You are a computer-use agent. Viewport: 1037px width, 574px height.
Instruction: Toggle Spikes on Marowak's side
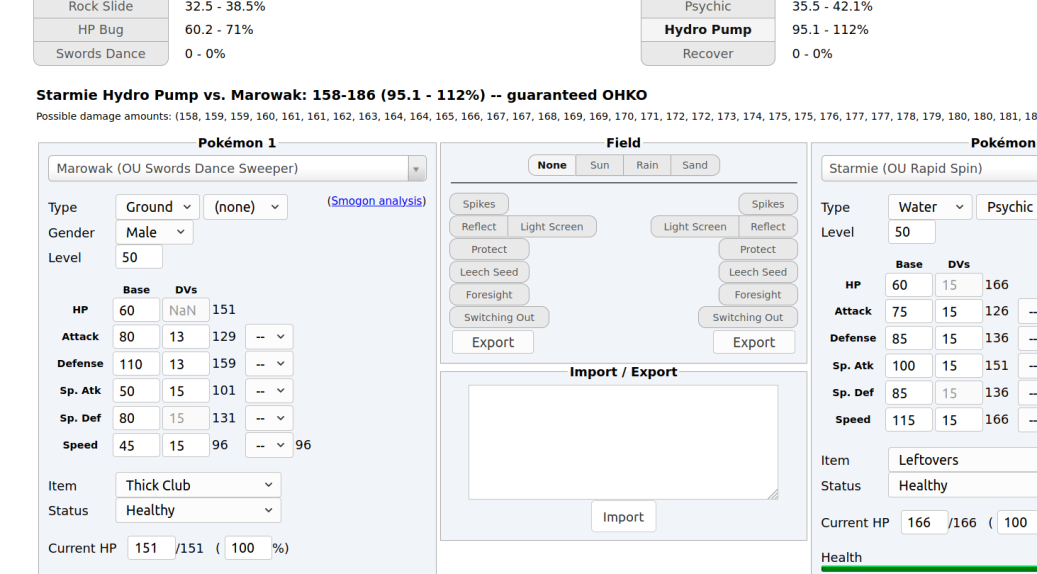click(x=479, y=204)
